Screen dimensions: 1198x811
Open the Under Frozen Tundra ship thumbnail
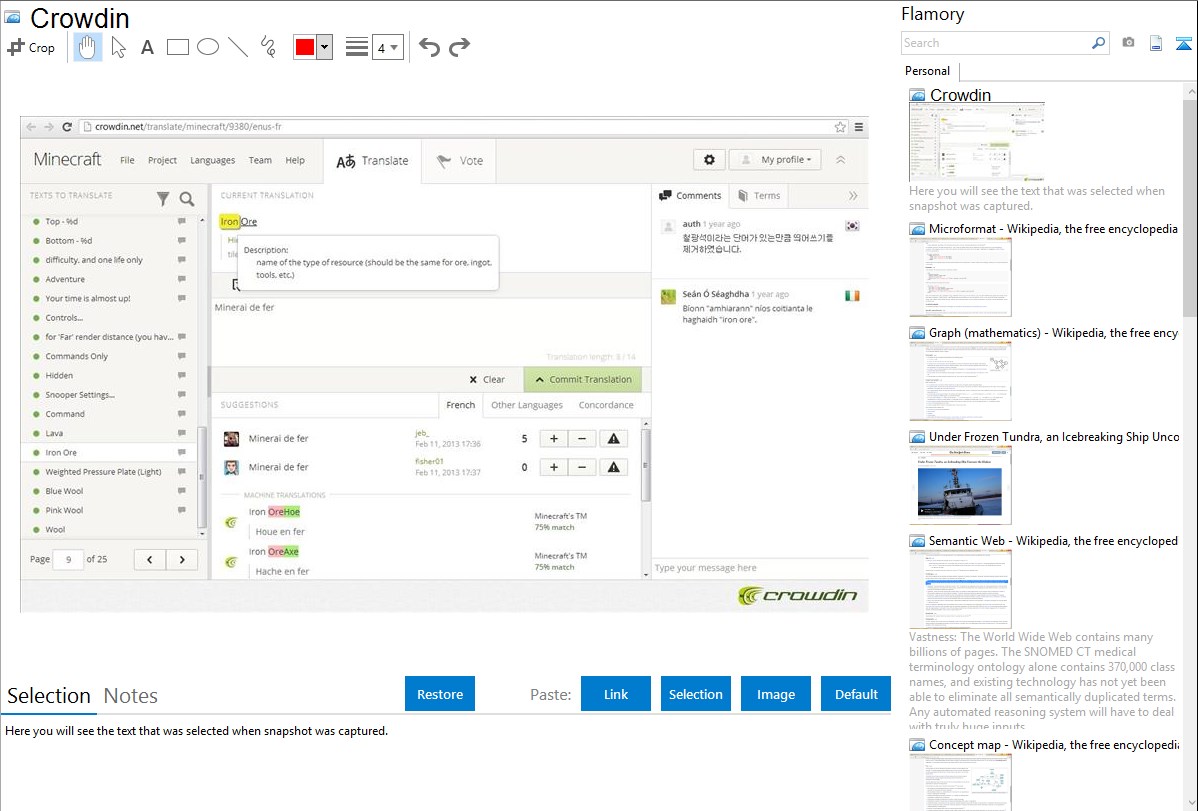point(960,485)
